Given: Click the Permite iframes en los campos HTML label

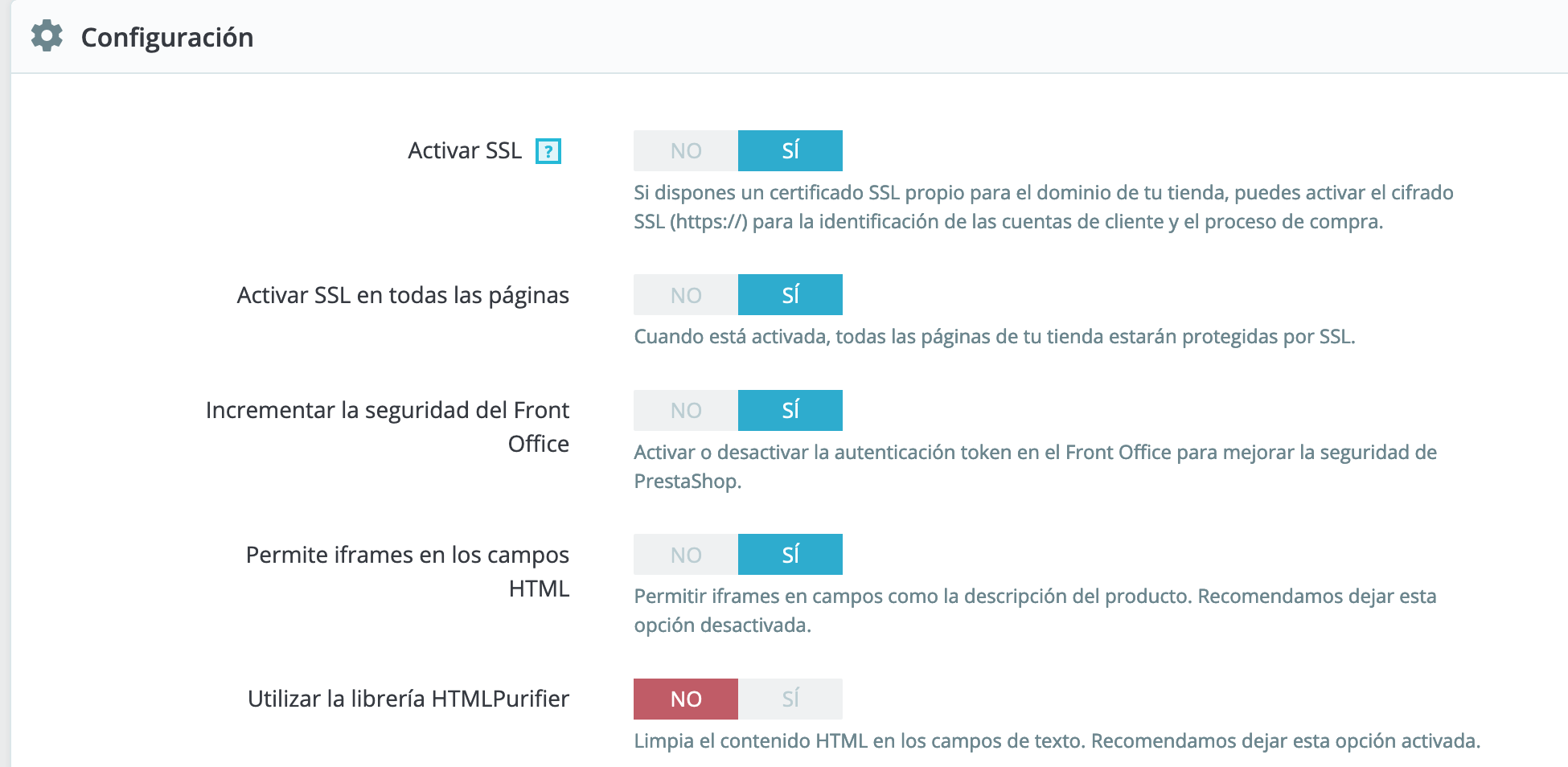Looking at the screenshot, I should pyautogui.click(x=408, y=571).
